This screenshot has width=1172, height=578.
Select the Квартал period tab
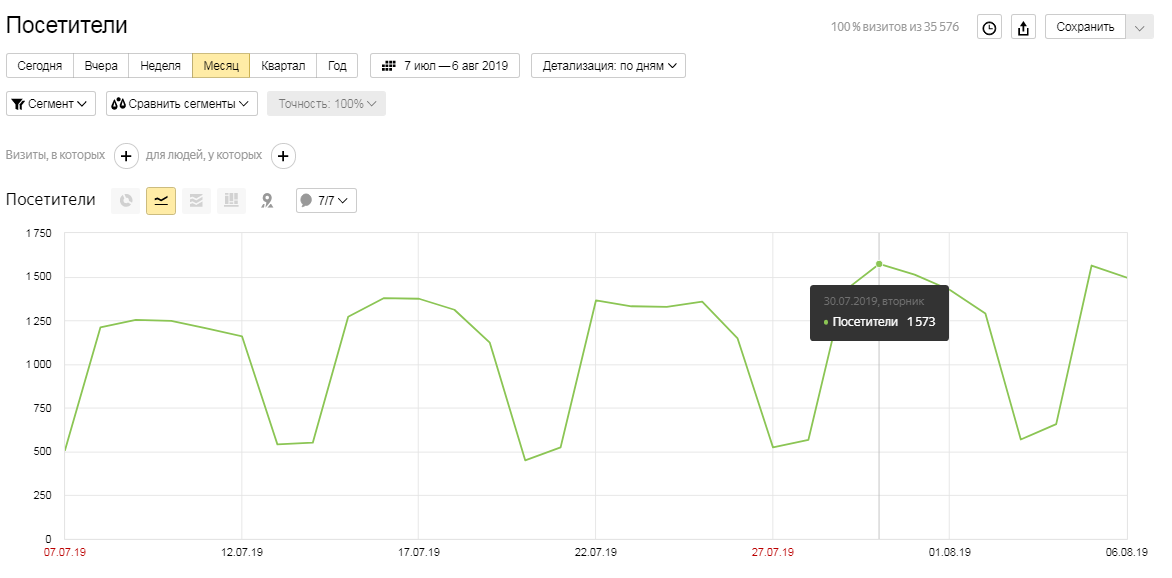point(283,65)
